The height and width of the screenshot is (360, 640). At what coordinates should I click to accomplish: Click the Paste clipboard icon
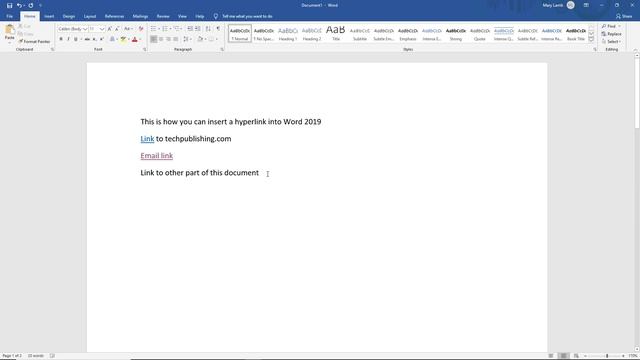click(x=9, y=30)
